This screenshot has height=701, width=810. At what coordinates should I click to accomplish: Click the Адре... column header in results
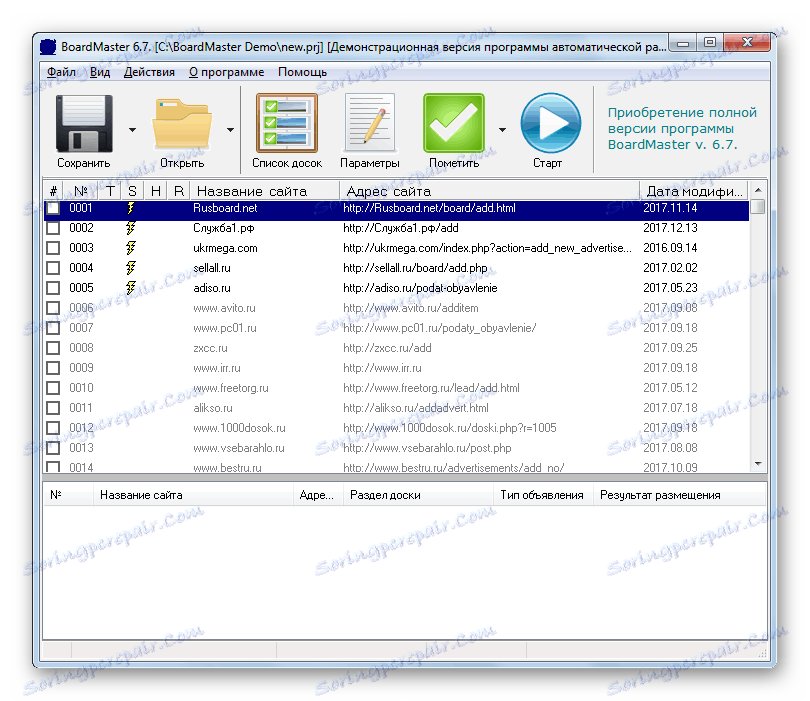pyautogui.click(x=318, y=495)
